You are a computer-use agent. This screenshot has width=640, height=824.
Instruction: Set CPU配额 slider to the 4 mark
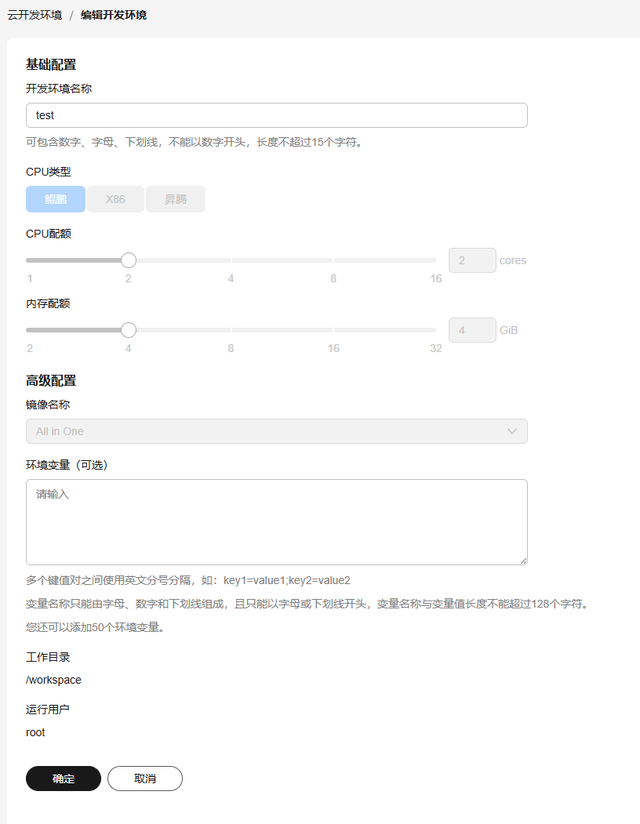(231, 260)
